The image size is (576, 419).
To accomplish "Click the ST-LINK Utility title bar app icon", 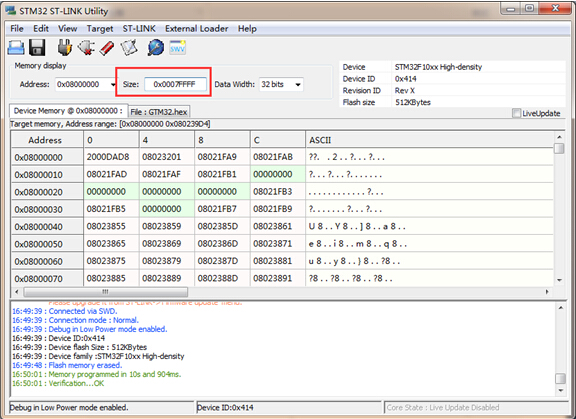I will 11,11.
